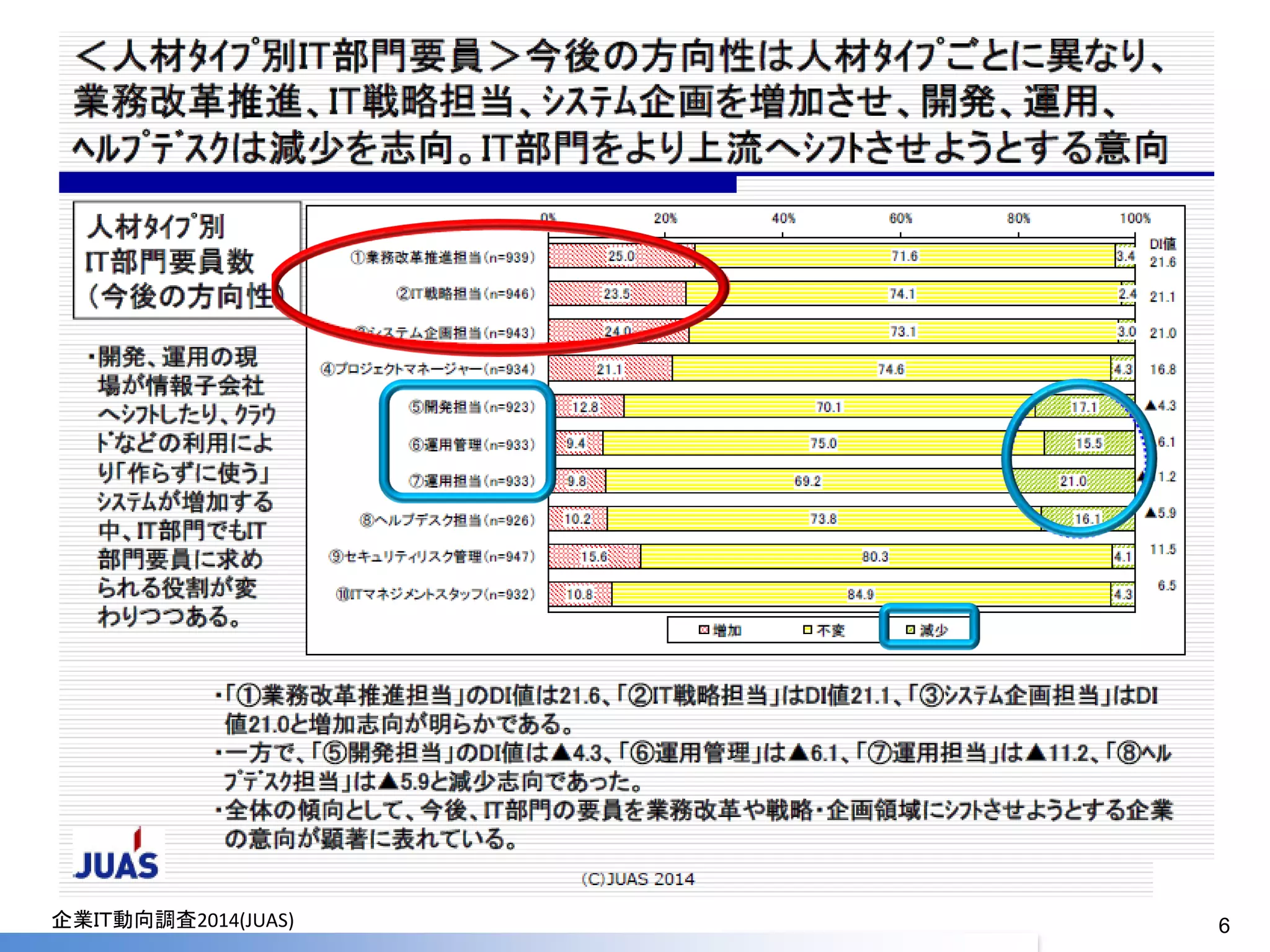The width and height of the screenshot is (1270, 952).
Task: Select row label ④プロジェクトマネージャー(n=934)
Action: coord(427,369)
